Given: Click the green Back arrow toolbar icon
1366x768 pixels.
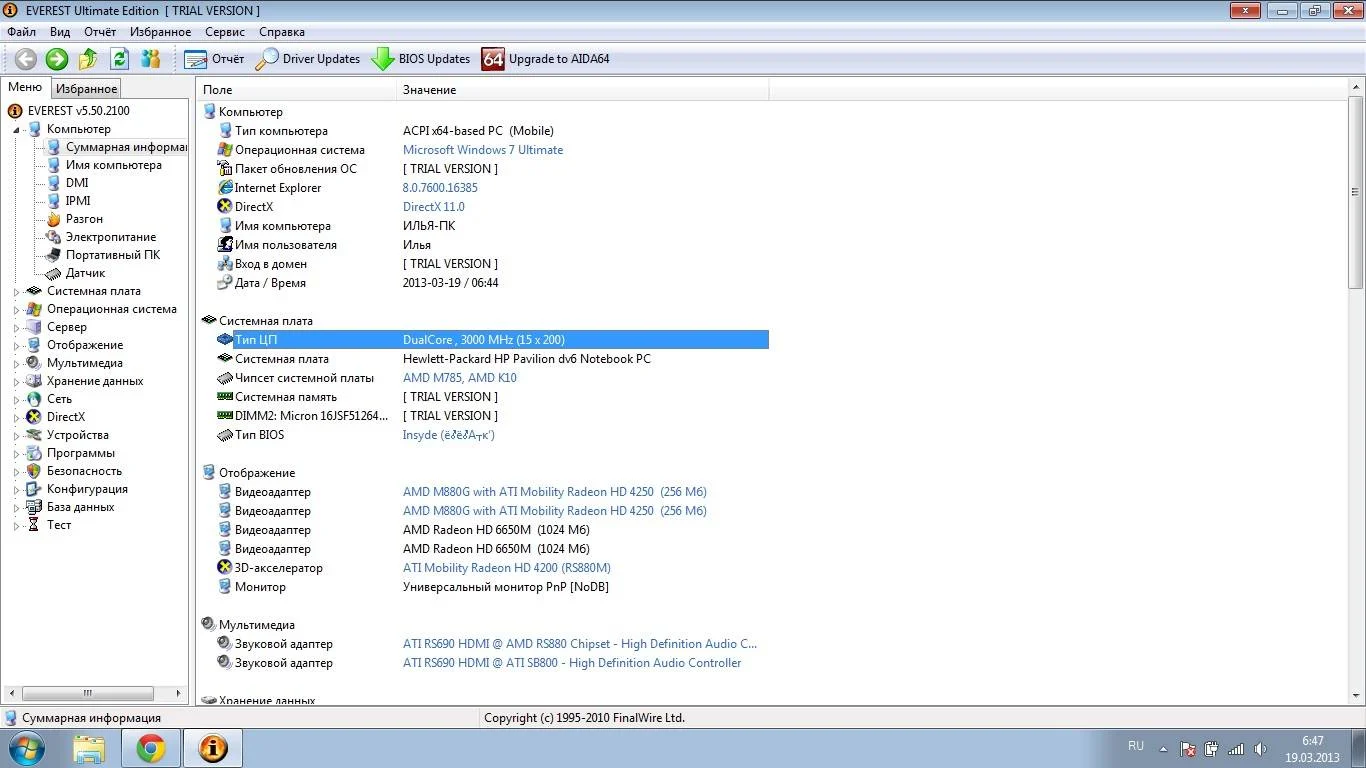Looking at the screenshot, I should click(x=26, y=59).
